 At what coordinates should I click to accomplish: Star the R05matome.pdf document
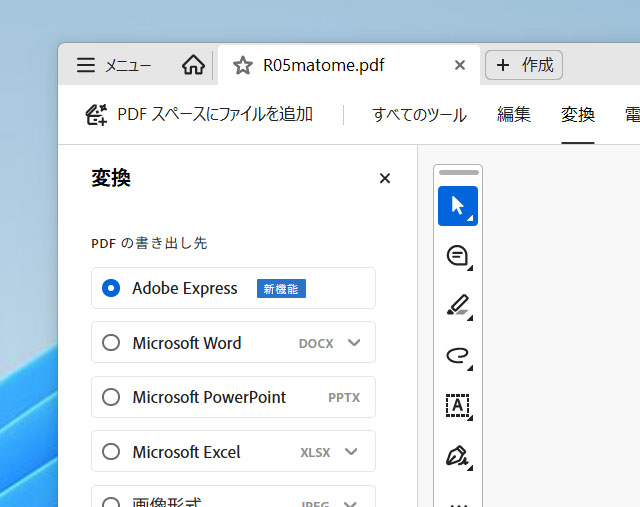[243, 65]
